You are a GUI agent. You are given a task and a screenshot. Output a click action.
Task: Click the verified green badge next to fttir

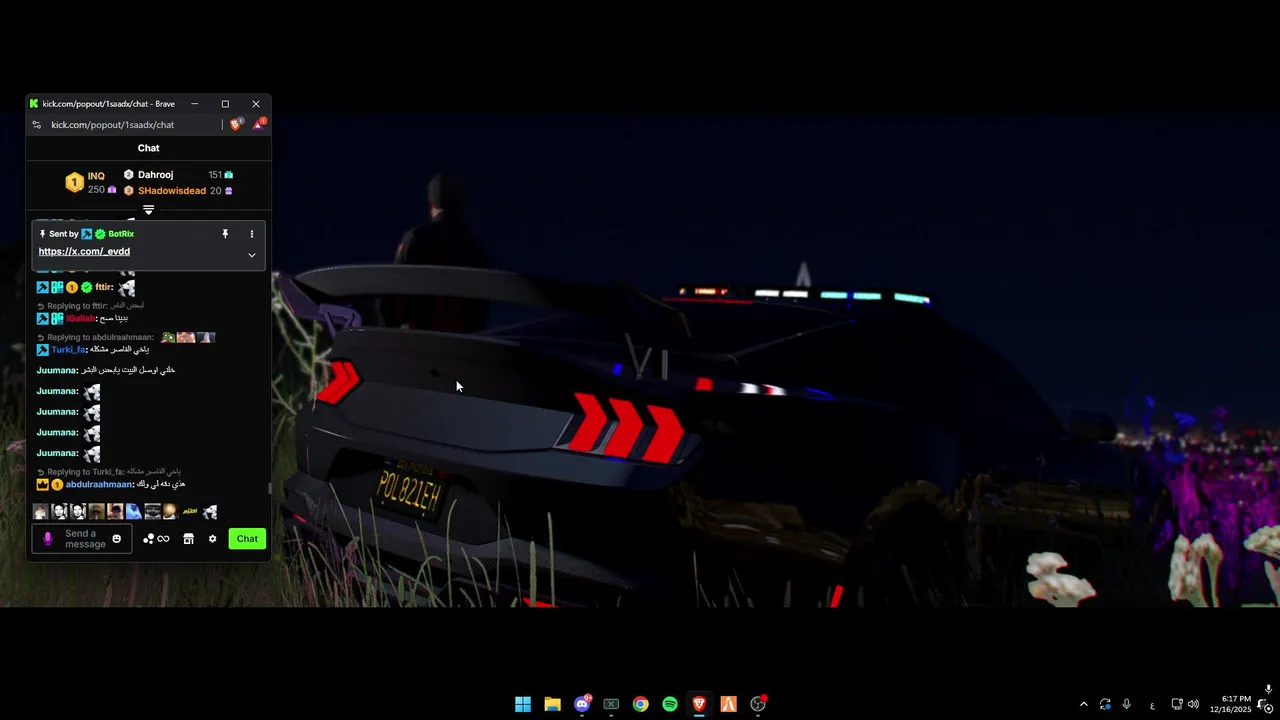[86, 288]
